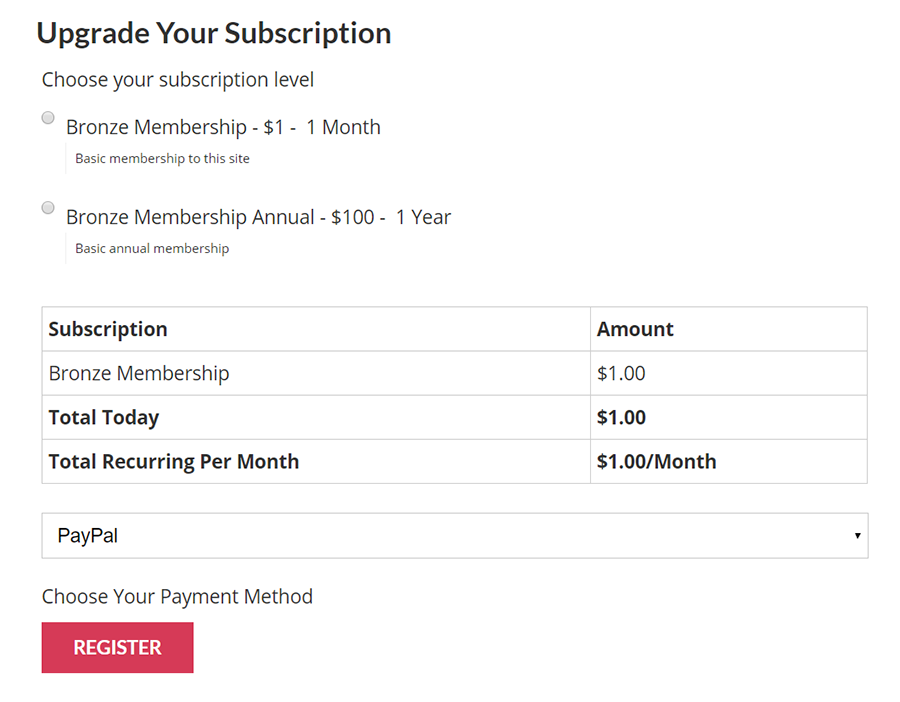
Task: Select the Bronze Membership monthly radio button
Action: point(48,118)
